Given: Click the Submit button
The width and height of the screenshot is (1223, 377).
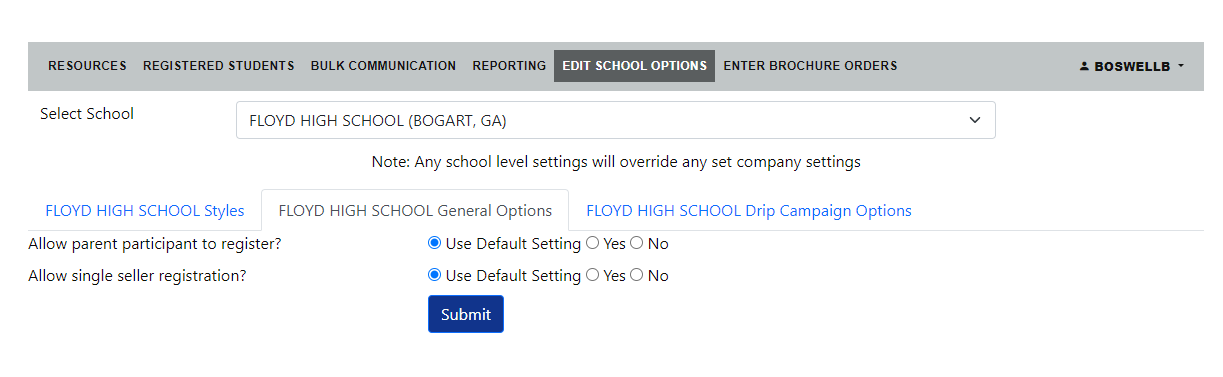Looking at the screenshot, I should coord(466,314).
